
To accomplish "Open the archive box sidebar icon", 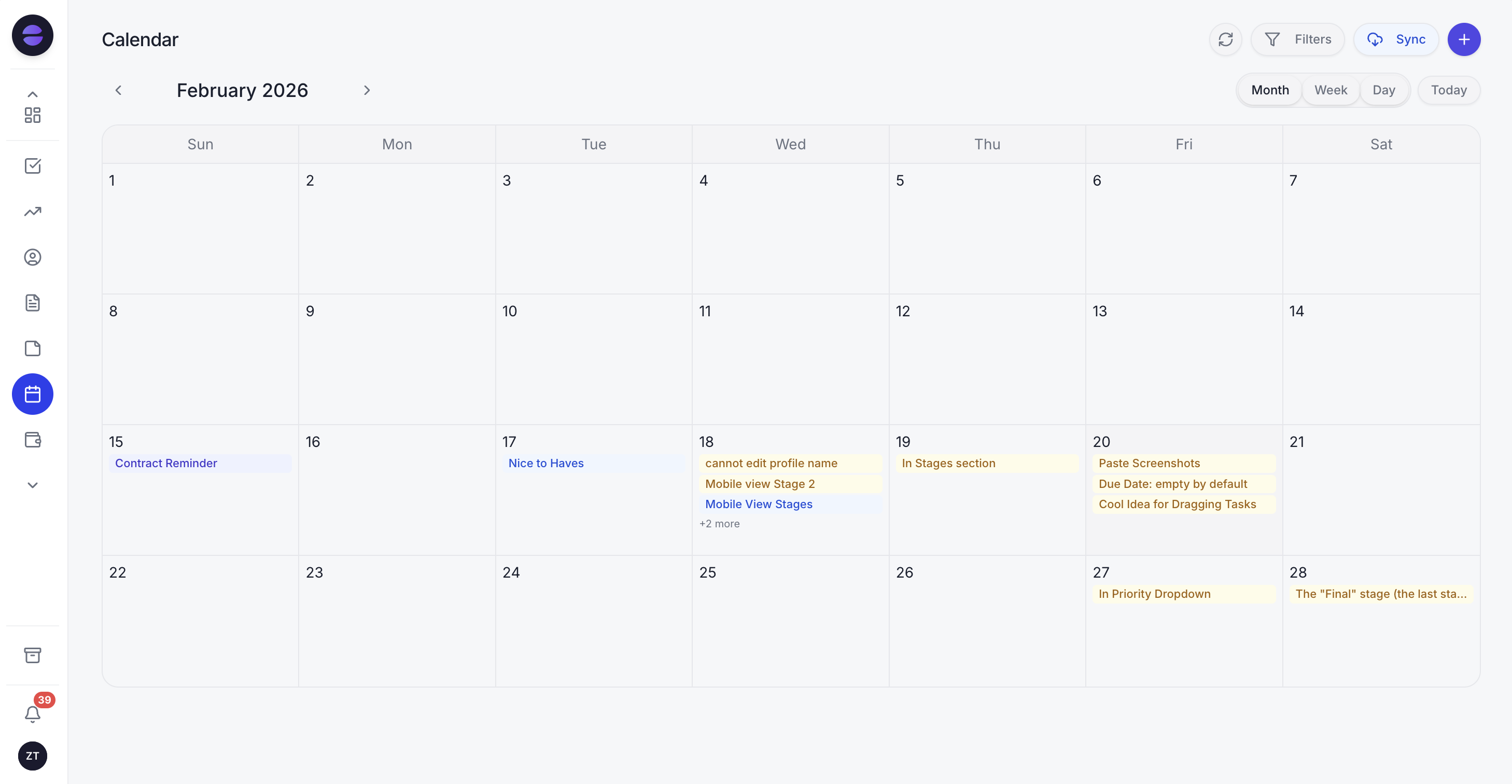I will (32, 655).
